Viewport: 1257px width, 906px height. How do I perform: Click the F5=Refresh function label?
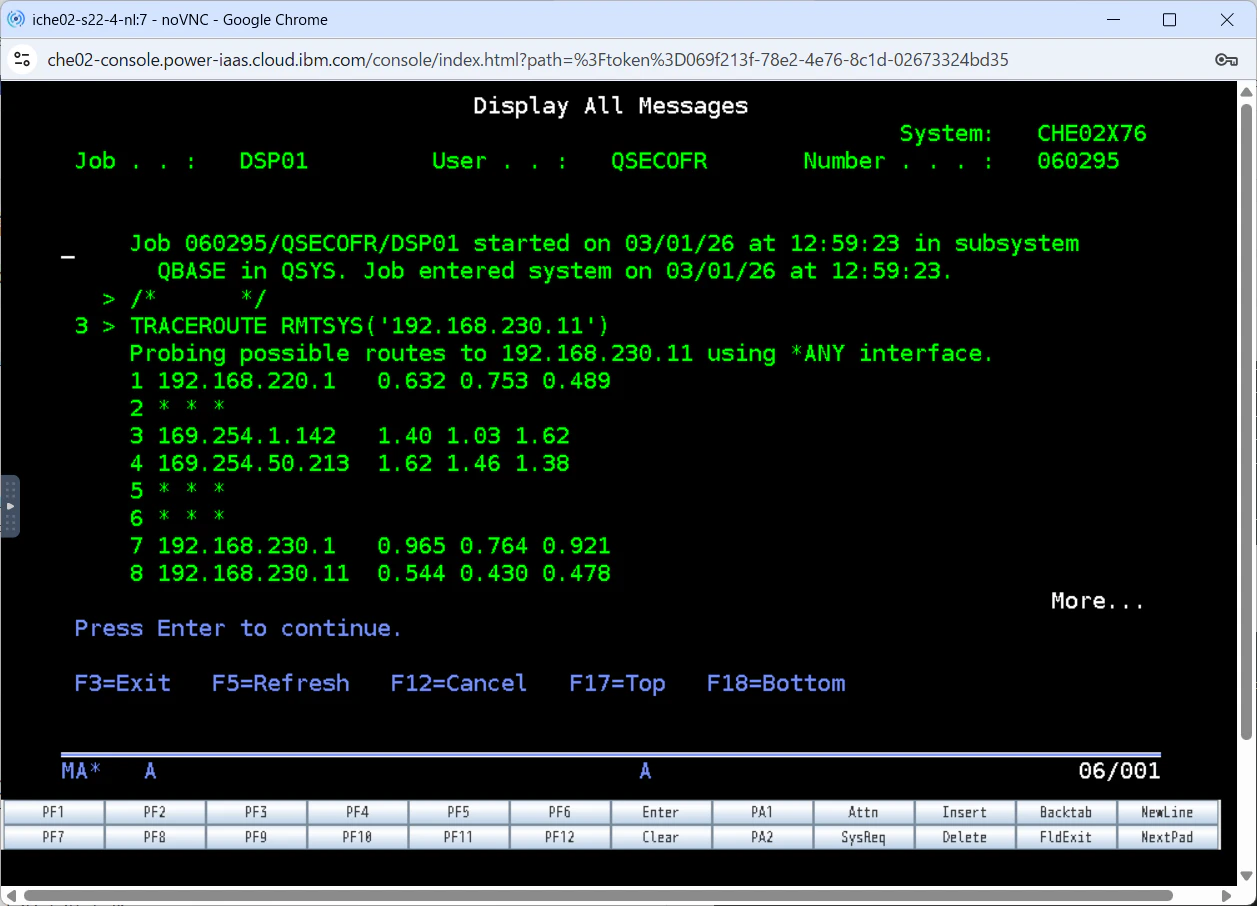pos(281,683)
